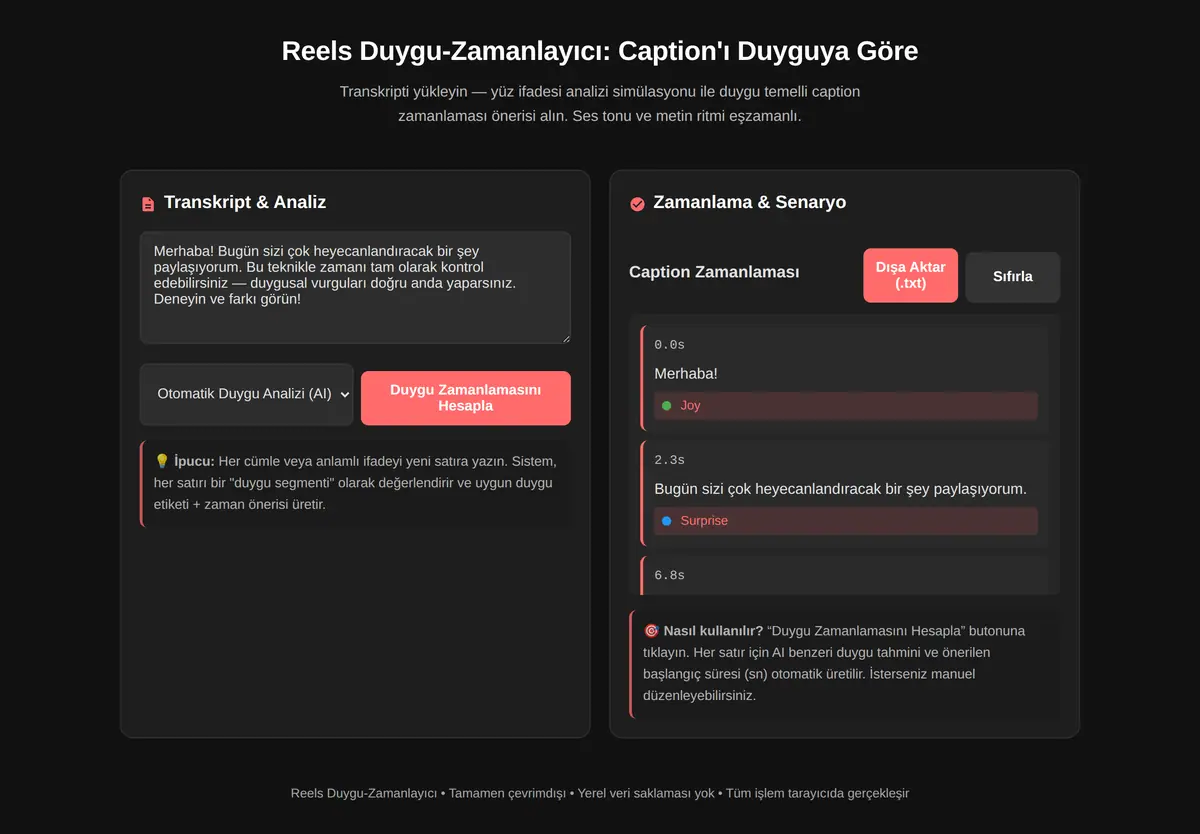Click the Caption Zamanlaması heading
This screenshot has width=1200, height=834.
coord(714,272)
